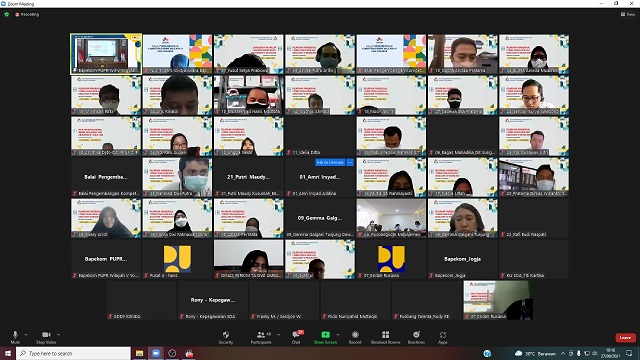Screen dimensions: 640x360
Task: Open Breakout Rooms
Action: click(385, 337)
